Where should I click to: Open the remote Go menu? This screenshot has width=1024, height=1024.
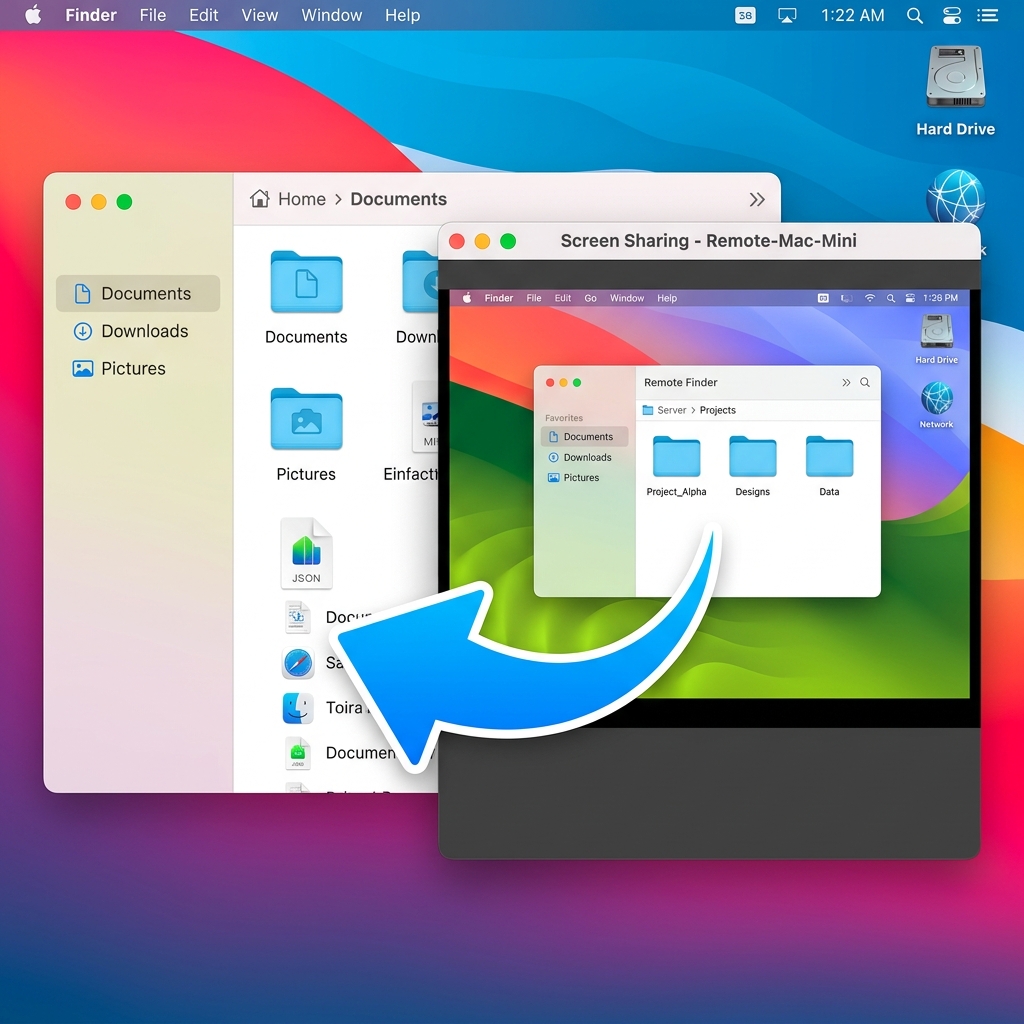pos(590,298)
